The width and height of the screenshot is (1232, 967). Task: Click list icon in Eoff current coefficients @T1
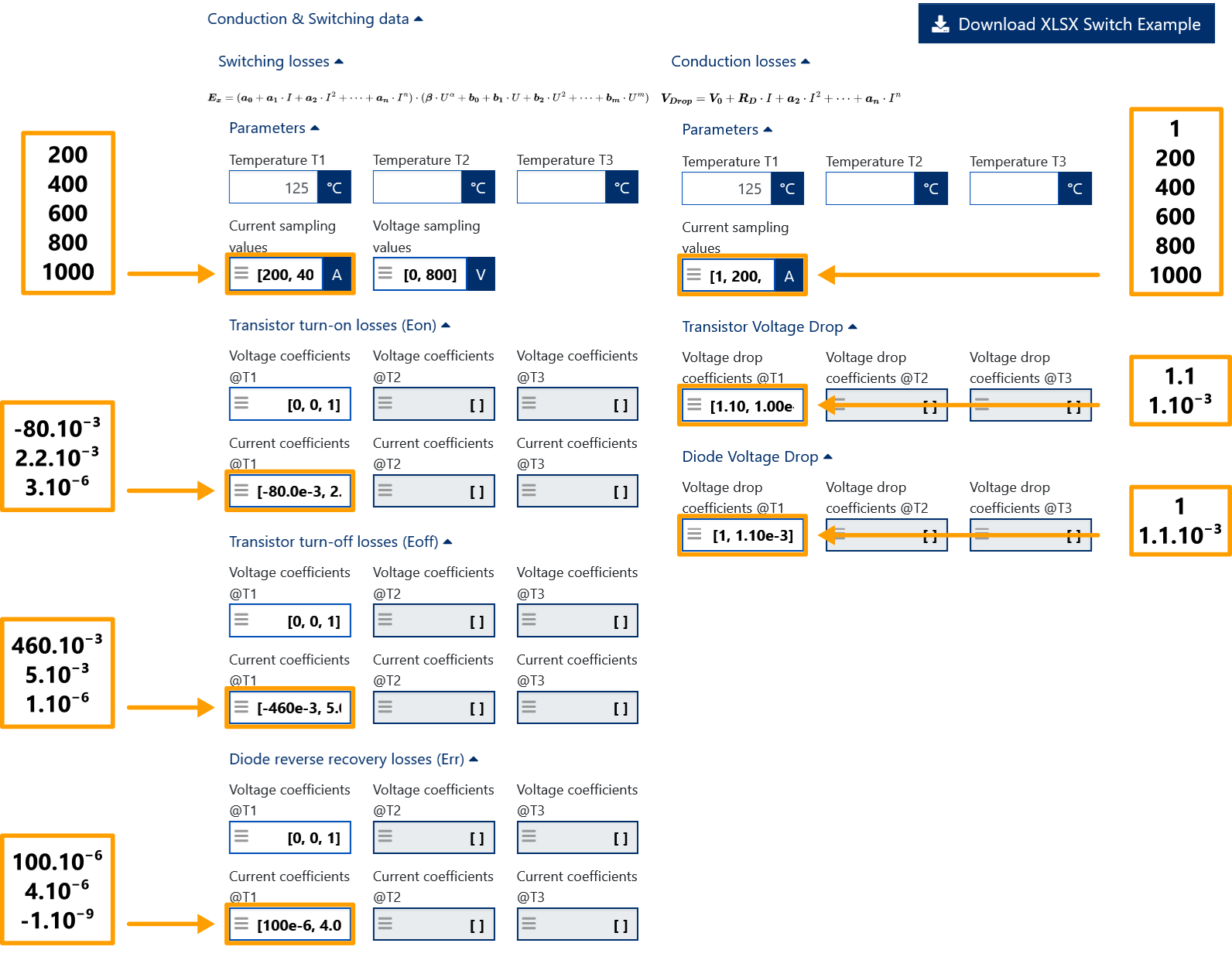coord(241,707)
